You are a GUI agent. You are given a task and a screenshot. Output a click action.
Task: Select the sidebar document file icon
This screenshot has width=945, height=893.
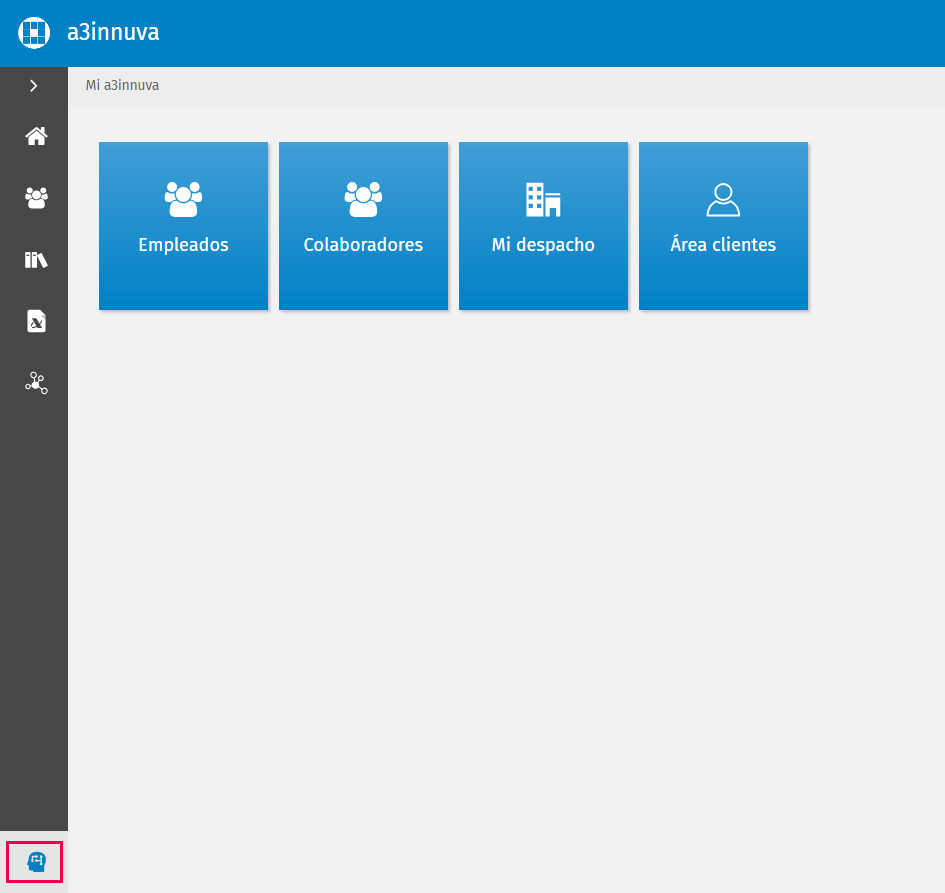click(x=36, y=321)
